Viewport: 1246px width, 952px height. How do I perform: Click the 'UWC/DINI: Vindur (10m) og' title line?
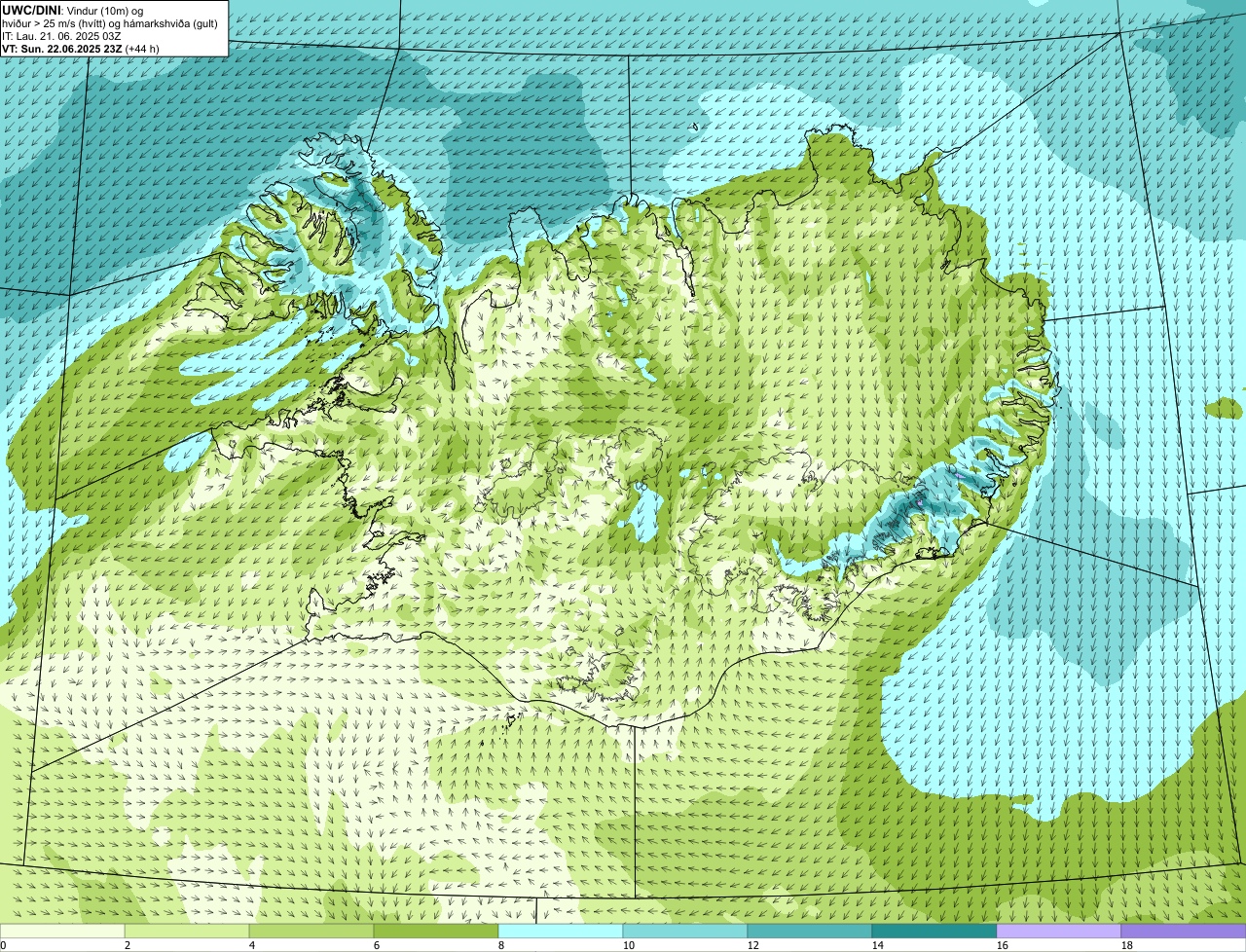click(x=73, y=10)
